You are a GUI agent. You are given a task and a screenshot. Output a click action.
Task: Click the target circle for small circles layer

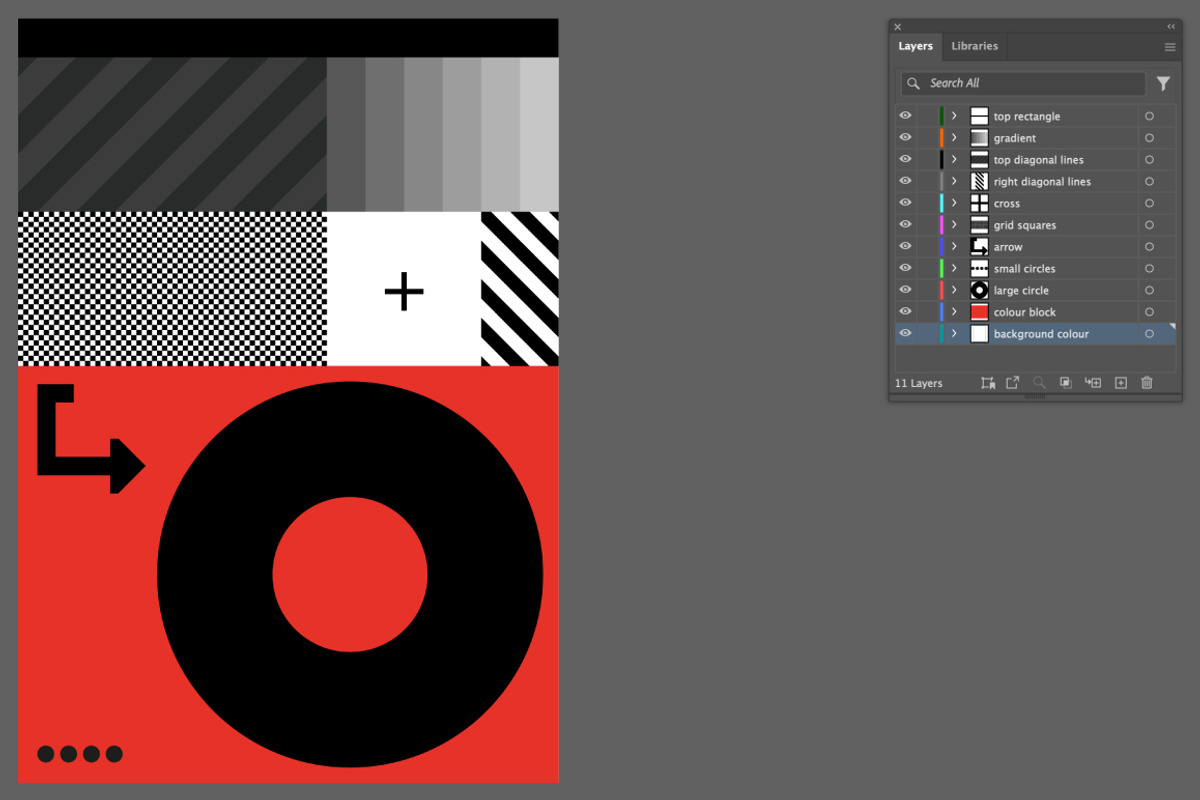[1149, 268]
